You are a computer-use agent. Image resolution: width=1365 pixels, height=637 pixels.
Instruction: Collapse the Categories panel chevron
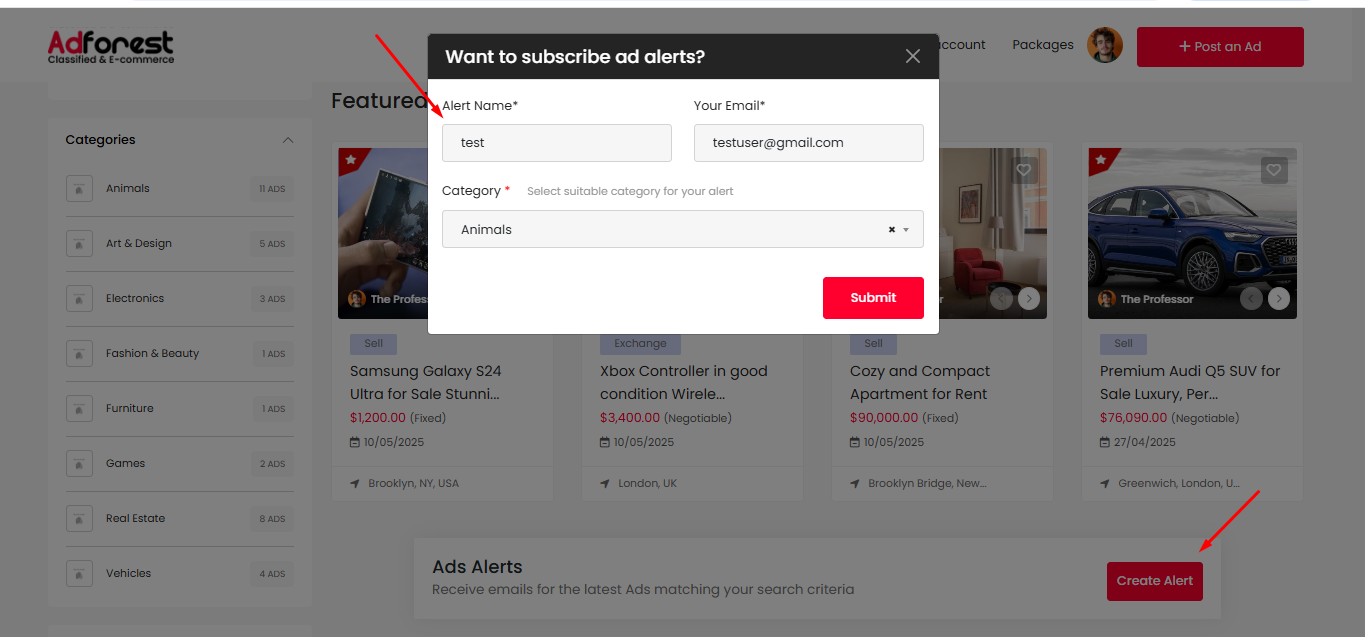tap(288, 140)
